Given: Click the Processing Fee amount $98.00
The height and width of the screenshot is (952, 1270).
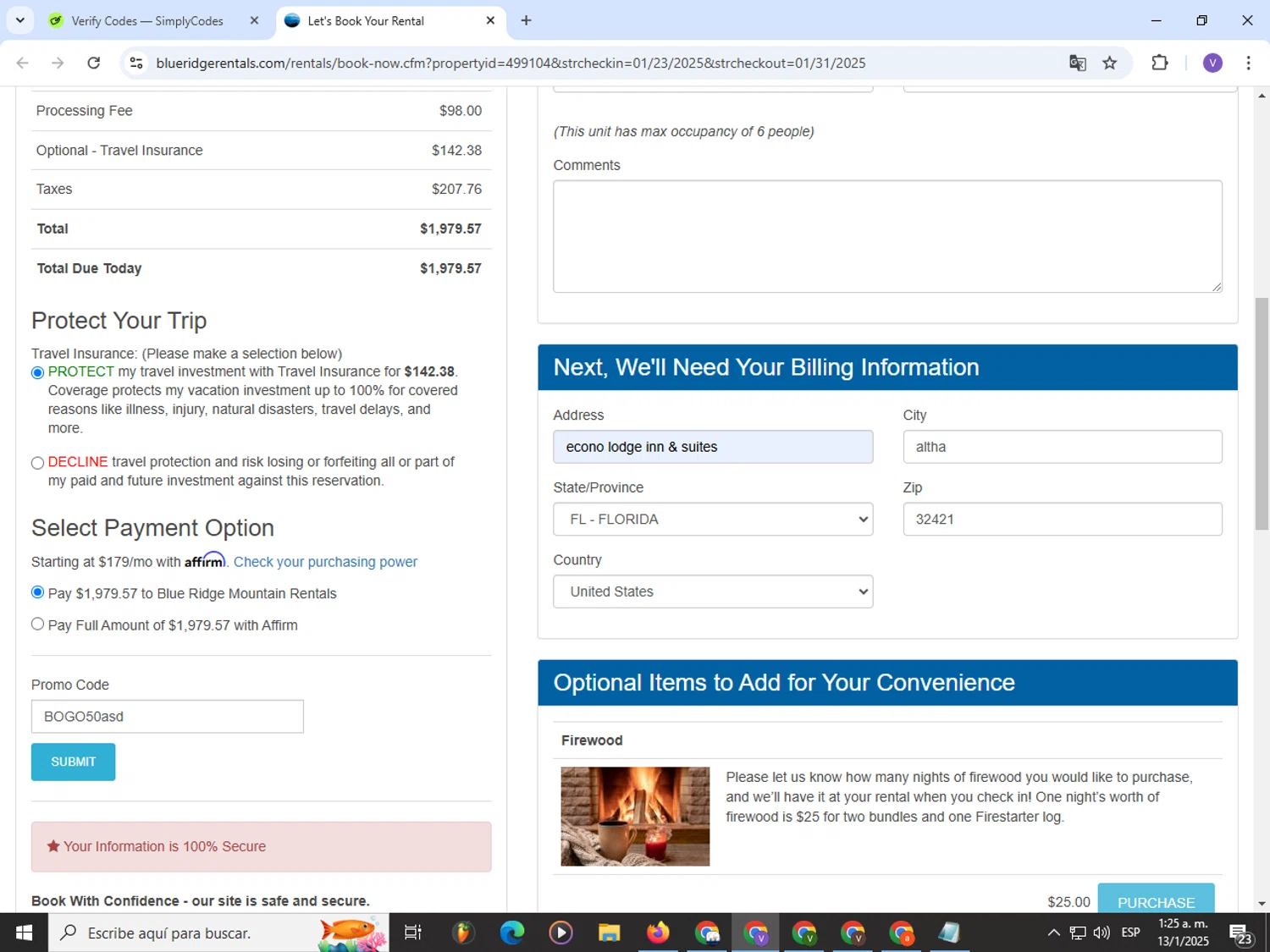Looking at the screenshot, I should 461,111.
